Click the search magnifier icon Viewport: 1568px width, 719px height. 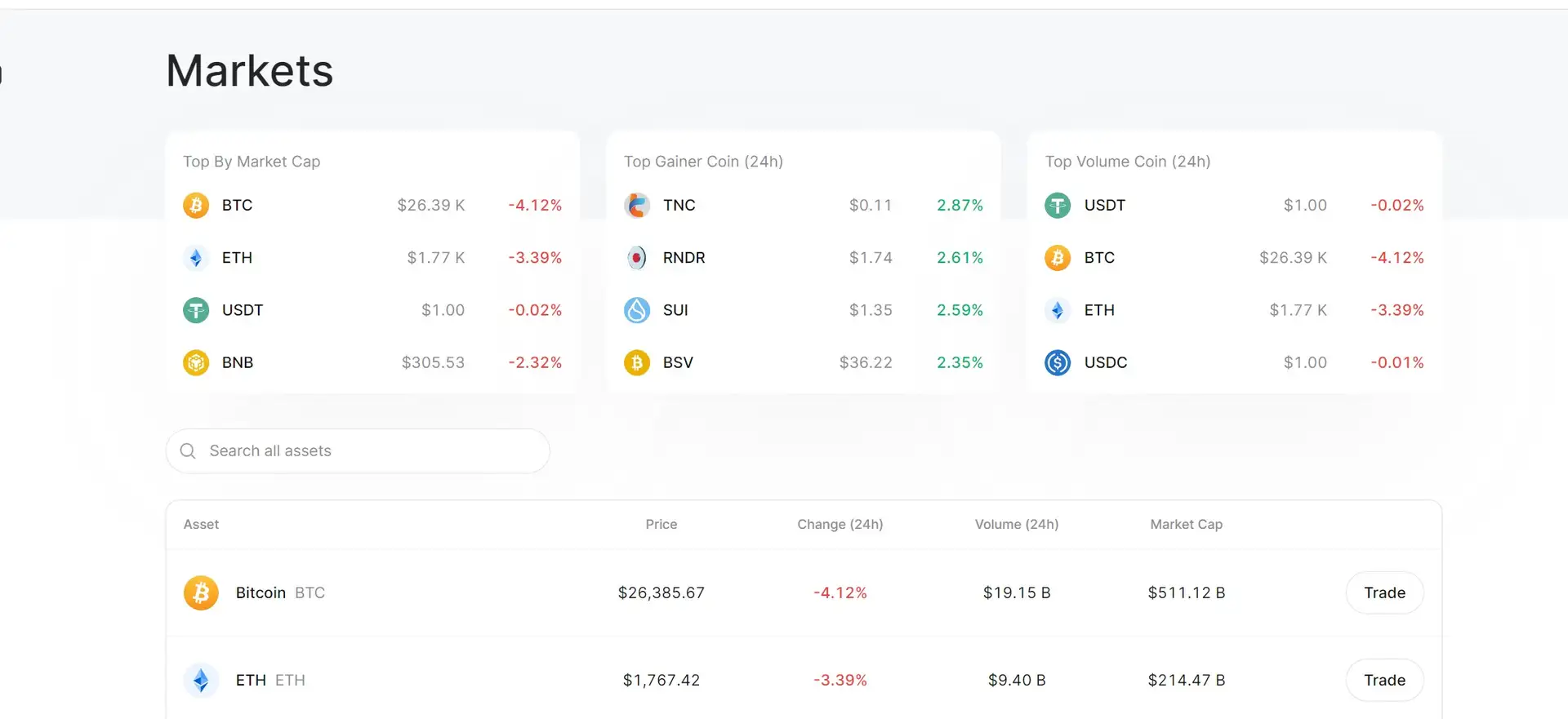(x=188, y=451)
